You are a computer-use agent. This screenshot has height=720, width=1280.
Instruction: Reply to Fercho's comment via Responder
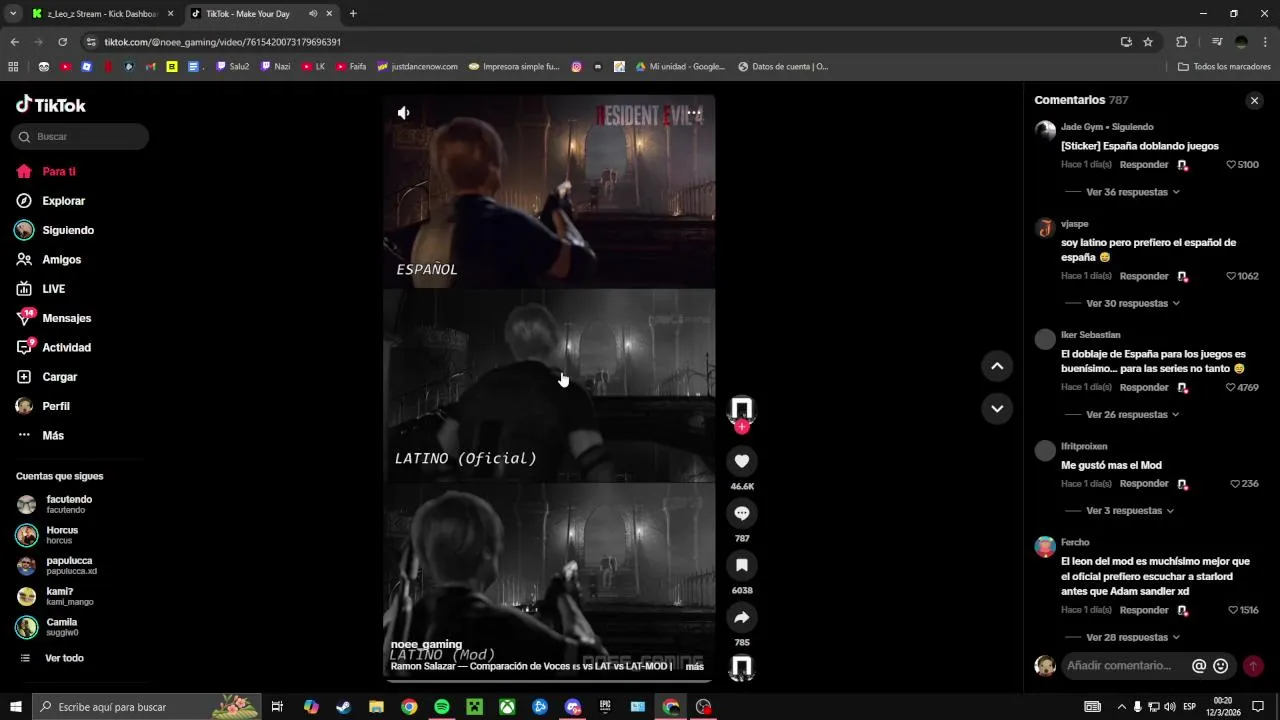(x=1144, y=610)
